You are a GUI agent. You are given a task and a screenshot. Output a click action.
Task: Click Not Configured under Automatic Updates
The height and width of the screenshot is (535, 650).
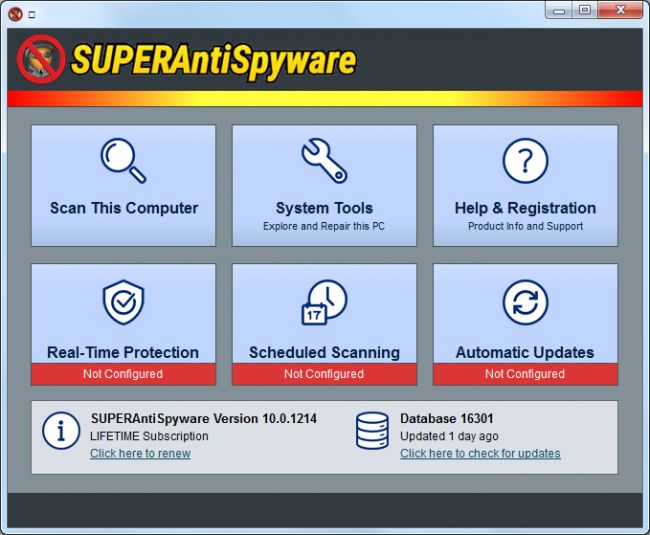(x=525, y=374)
